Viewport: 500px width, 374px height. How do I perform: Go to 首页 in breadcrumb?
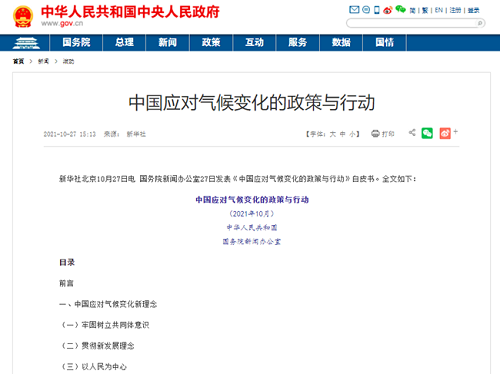tap(18, 61)
